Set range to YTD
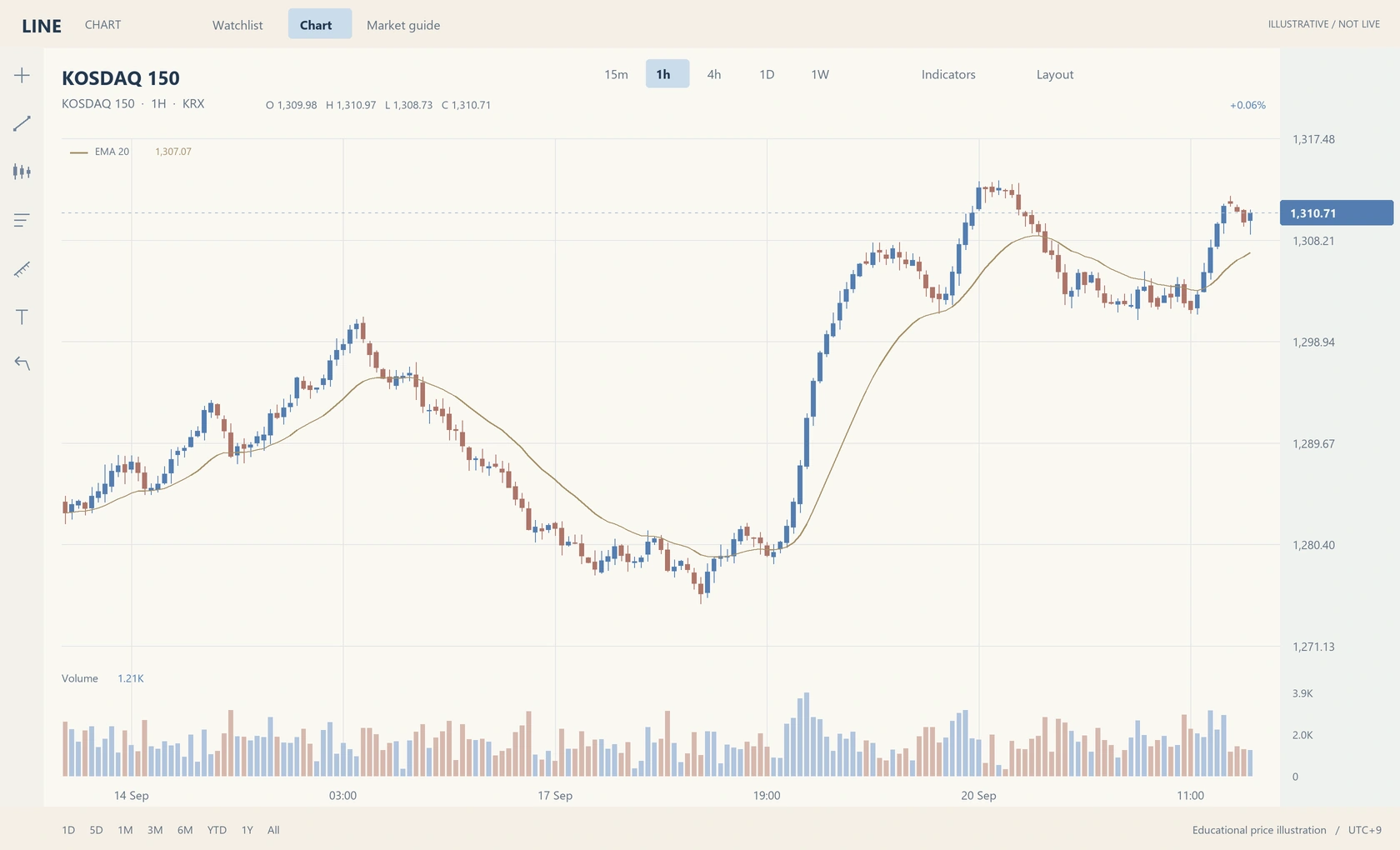1400x850 pixels. [217, 830]
